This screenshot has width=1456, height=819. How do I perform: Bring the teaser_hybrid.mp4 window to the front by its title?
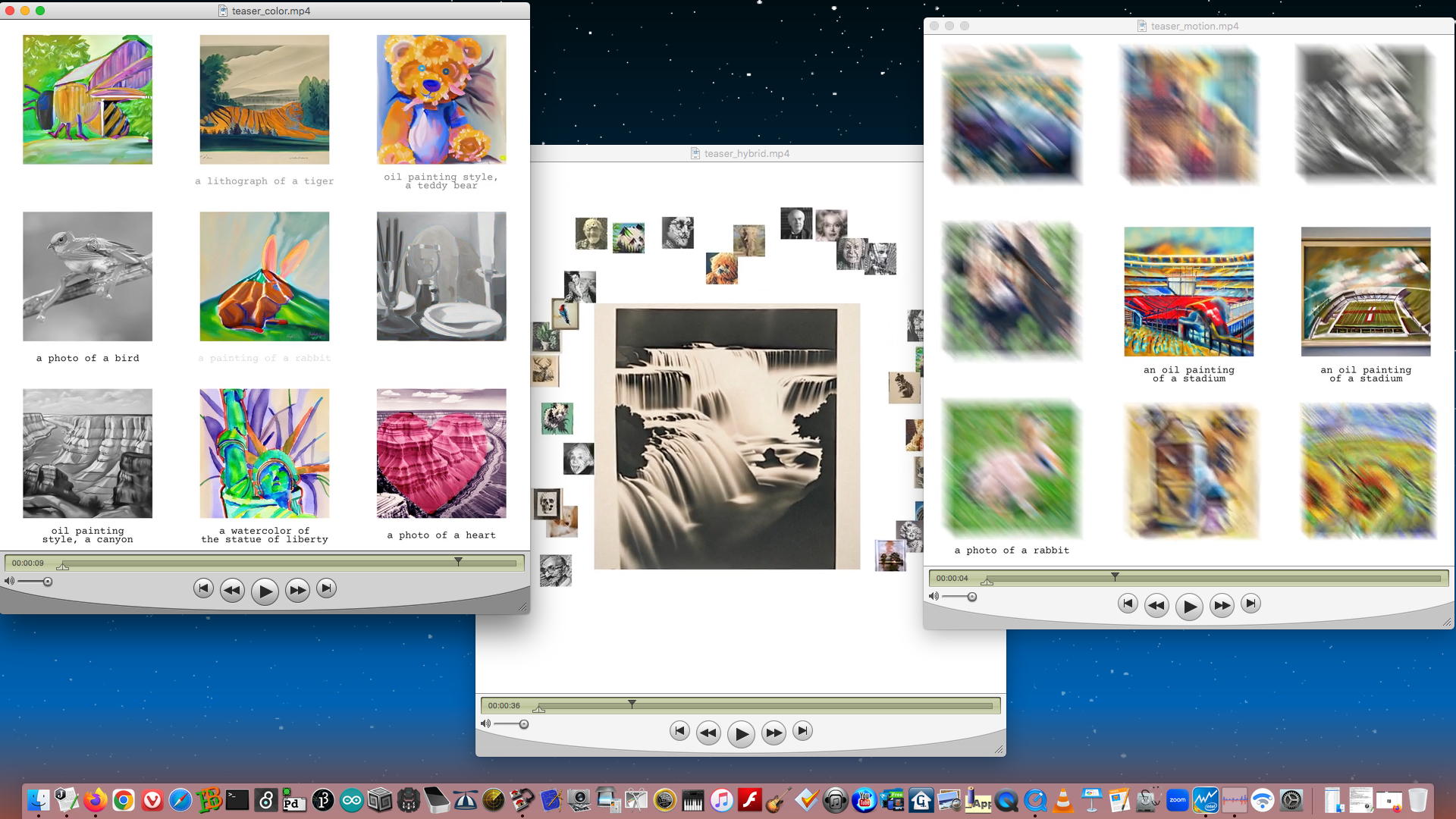[x=746, y=153]
